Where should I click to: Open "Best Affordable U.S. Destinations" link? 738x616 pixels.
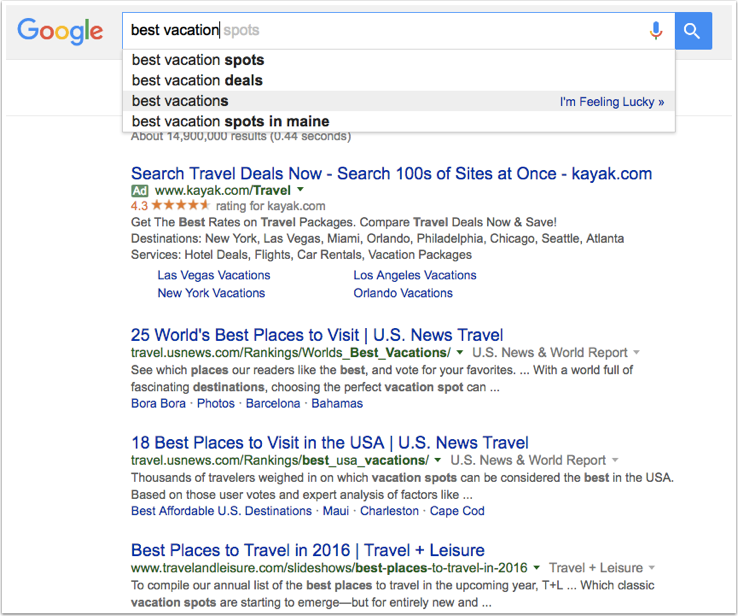tap(221, 511)
